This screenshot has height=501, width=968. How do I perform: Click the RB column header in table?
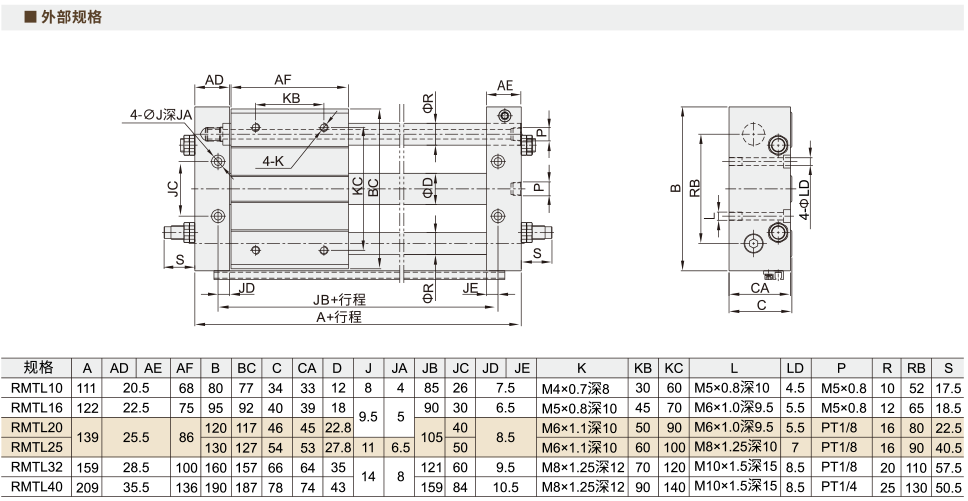coord(916,368)
